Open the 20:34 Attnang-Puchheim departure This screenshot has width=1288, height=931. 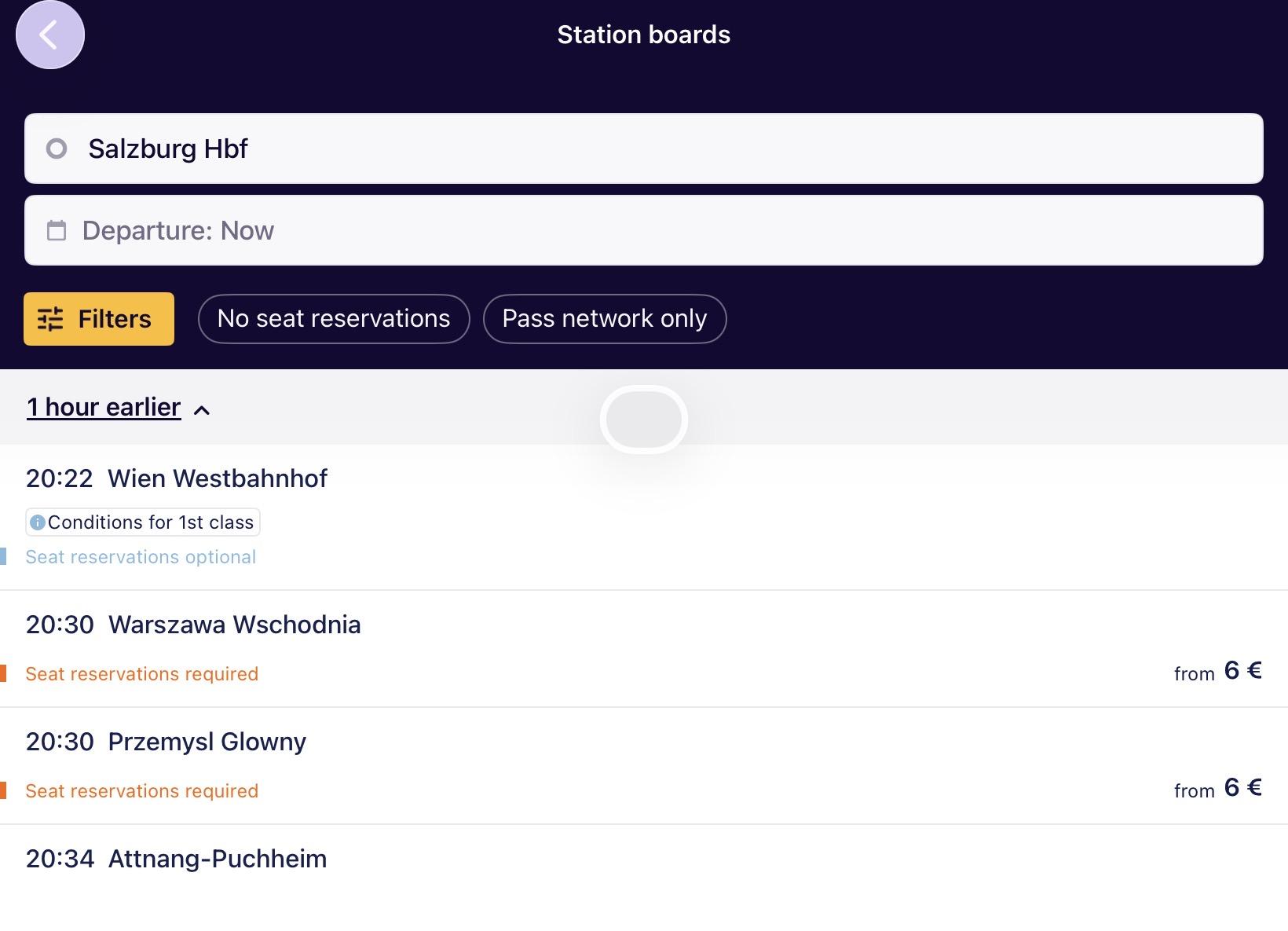(217, 859)
